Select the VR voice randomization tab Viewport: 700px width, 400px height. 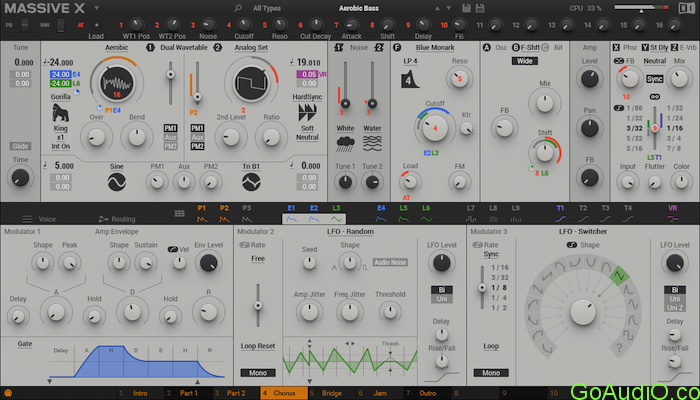point(672,213)
